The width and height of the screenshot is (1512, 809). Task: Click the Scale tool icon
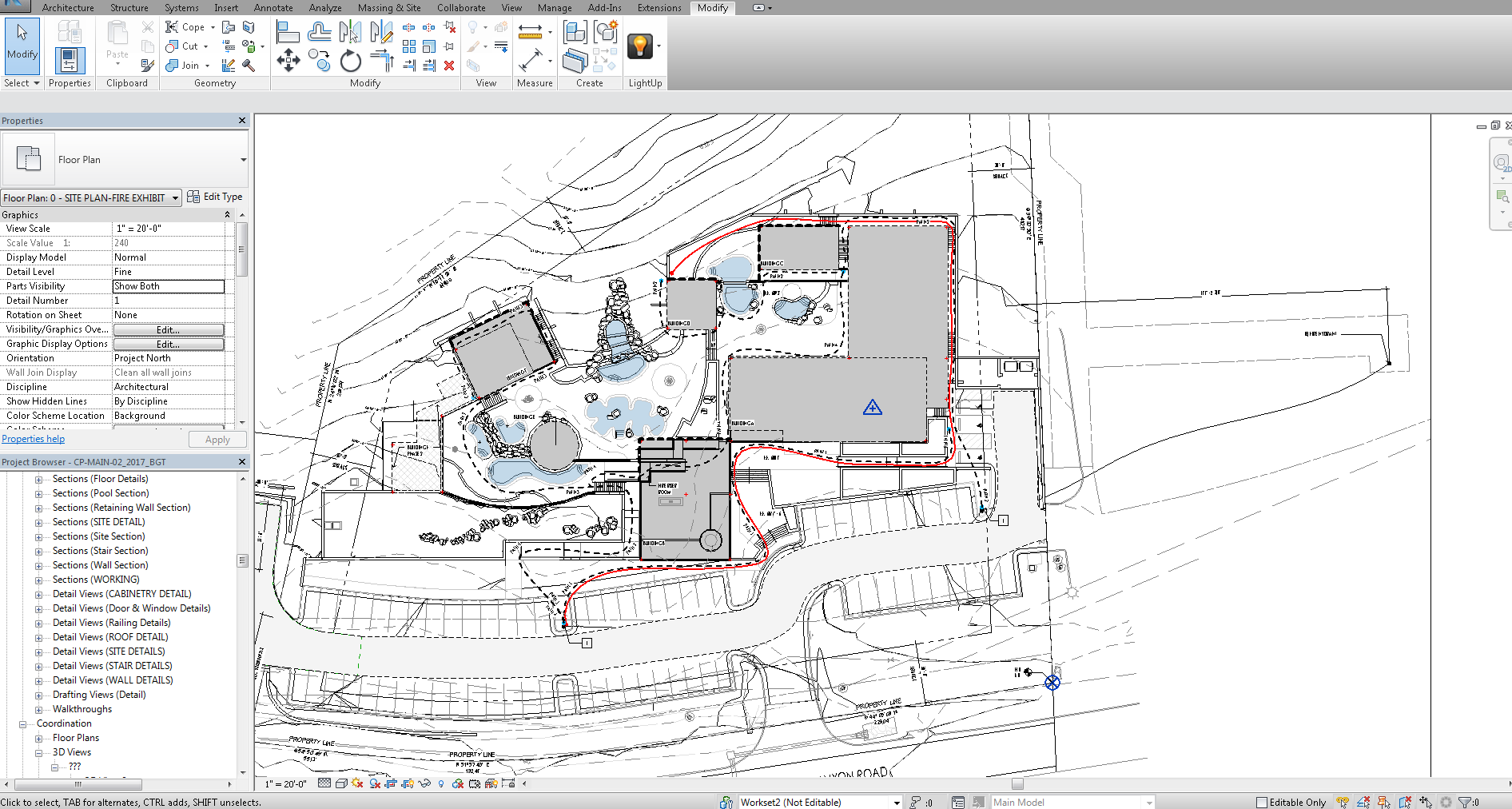click(429, 46)
